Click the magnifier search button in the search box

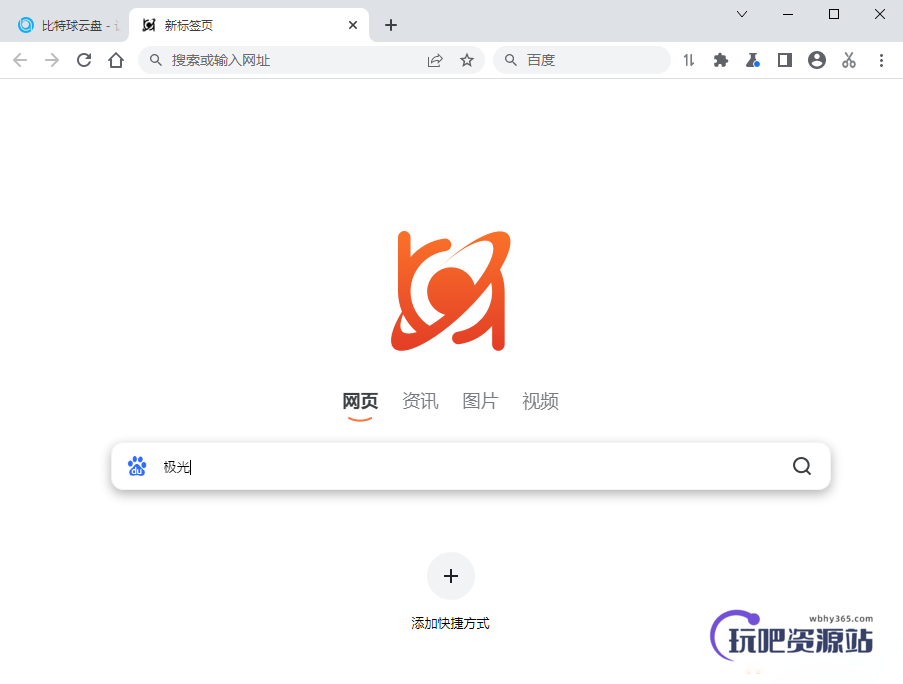pos(802,466)
